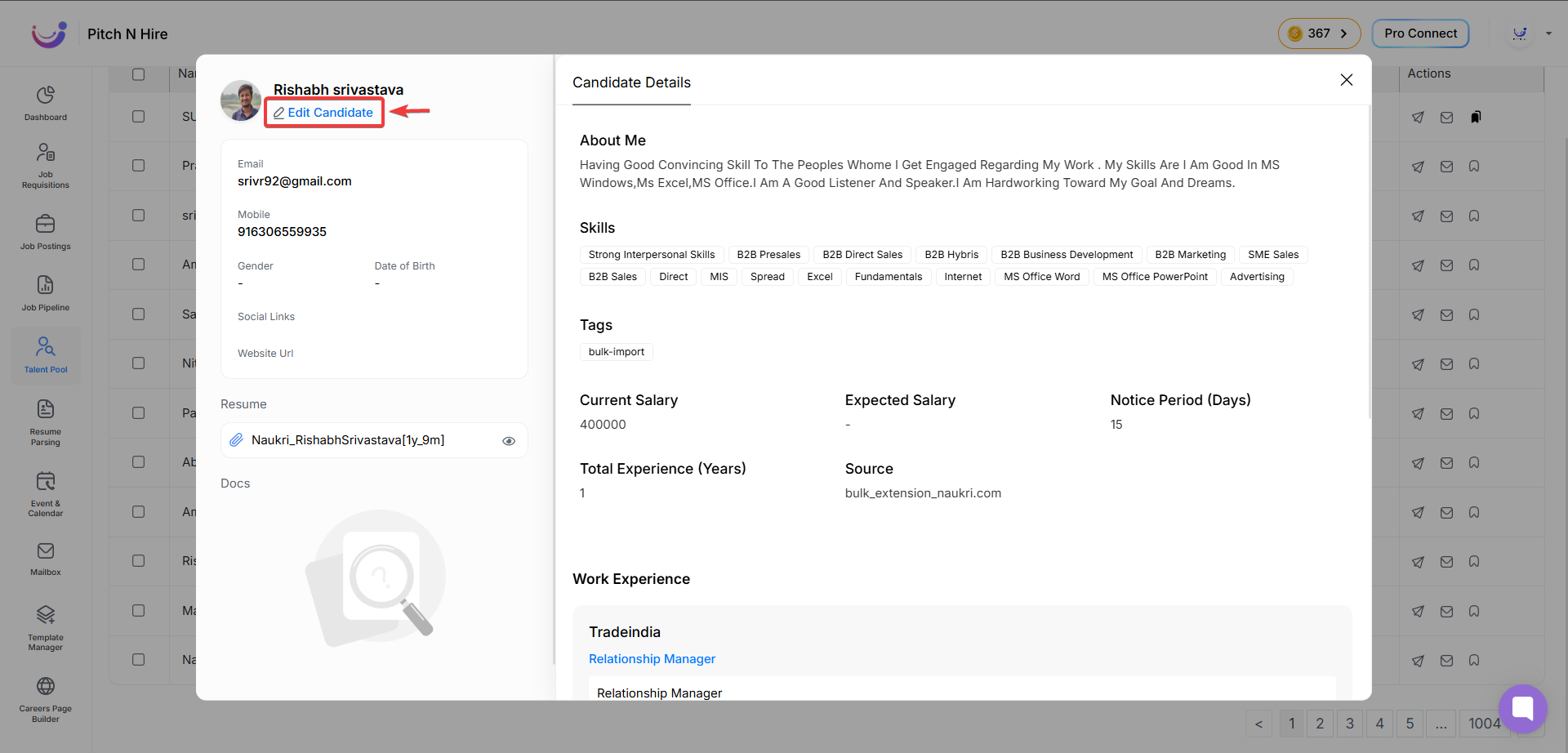Open Job Requisitions in sidebar
The height and width of the screenshot is (753, 1568).
(46, 166)
